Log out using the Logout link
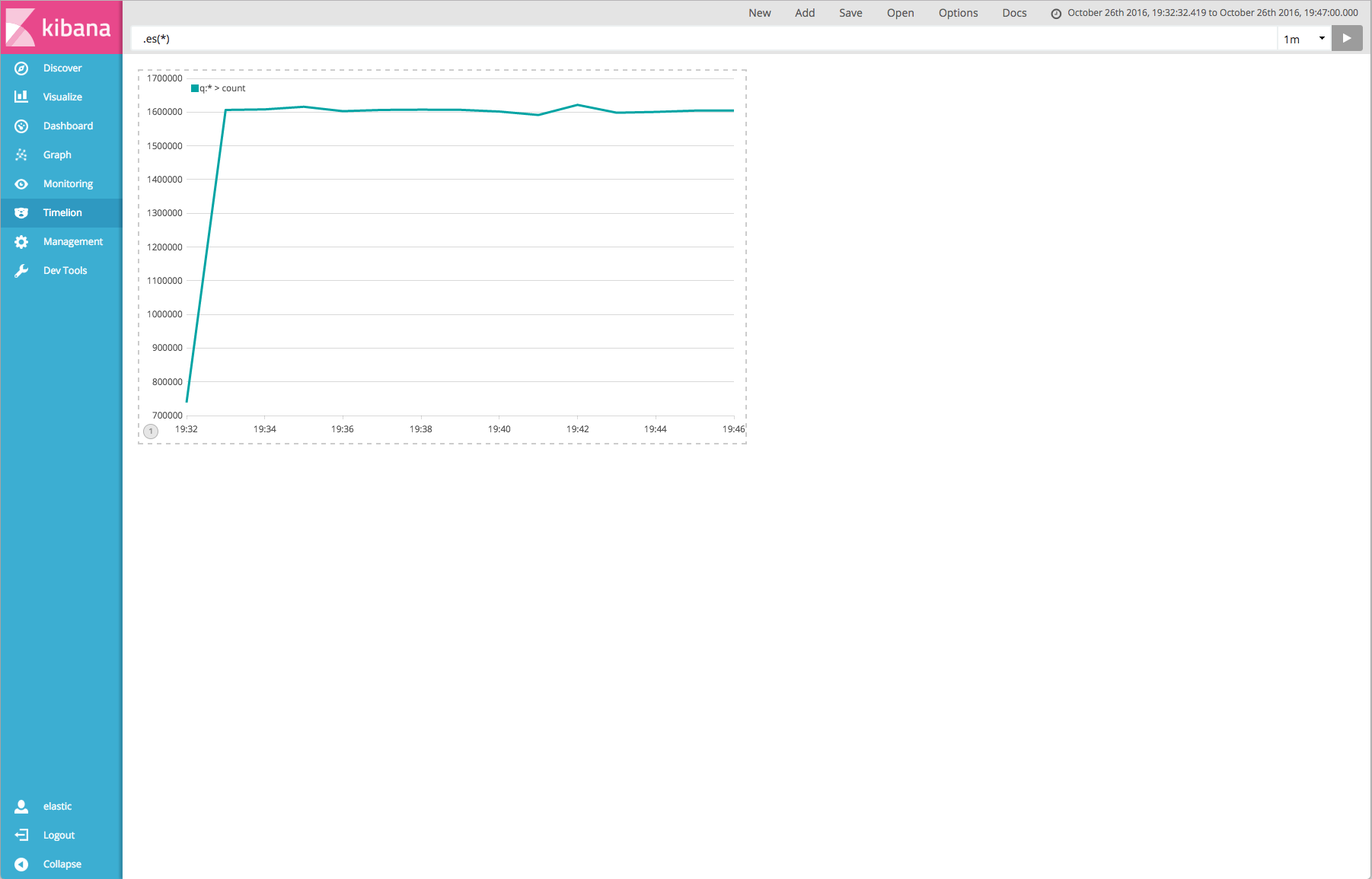Image resolution: width=1372 pixels, height=879 pixels. (x=59, y=836)
